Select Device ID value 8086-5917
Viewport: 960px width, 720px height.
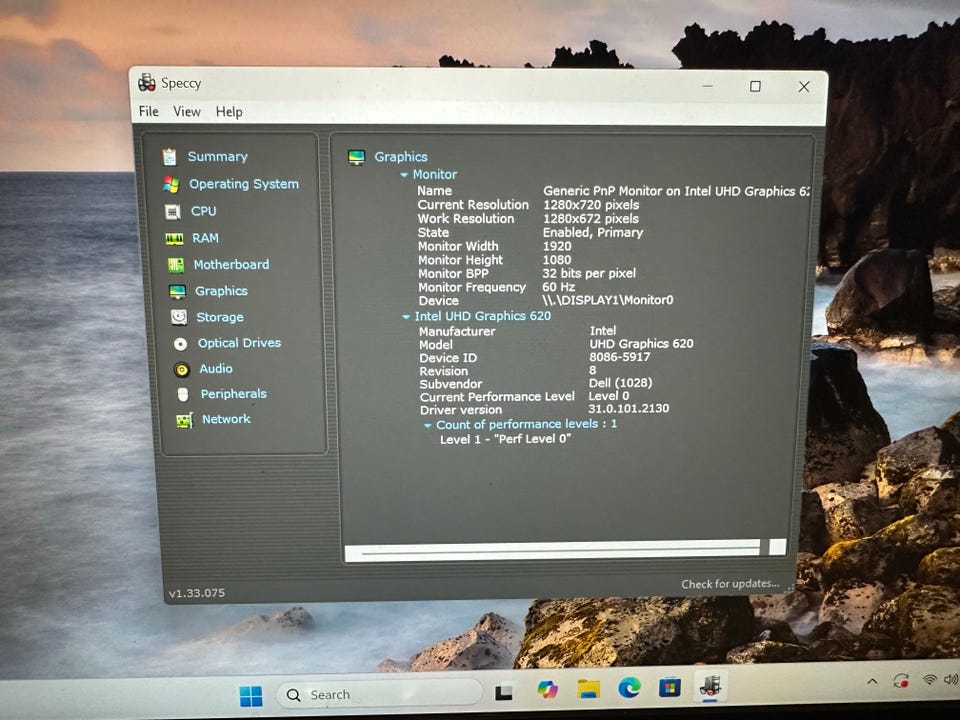620,357
